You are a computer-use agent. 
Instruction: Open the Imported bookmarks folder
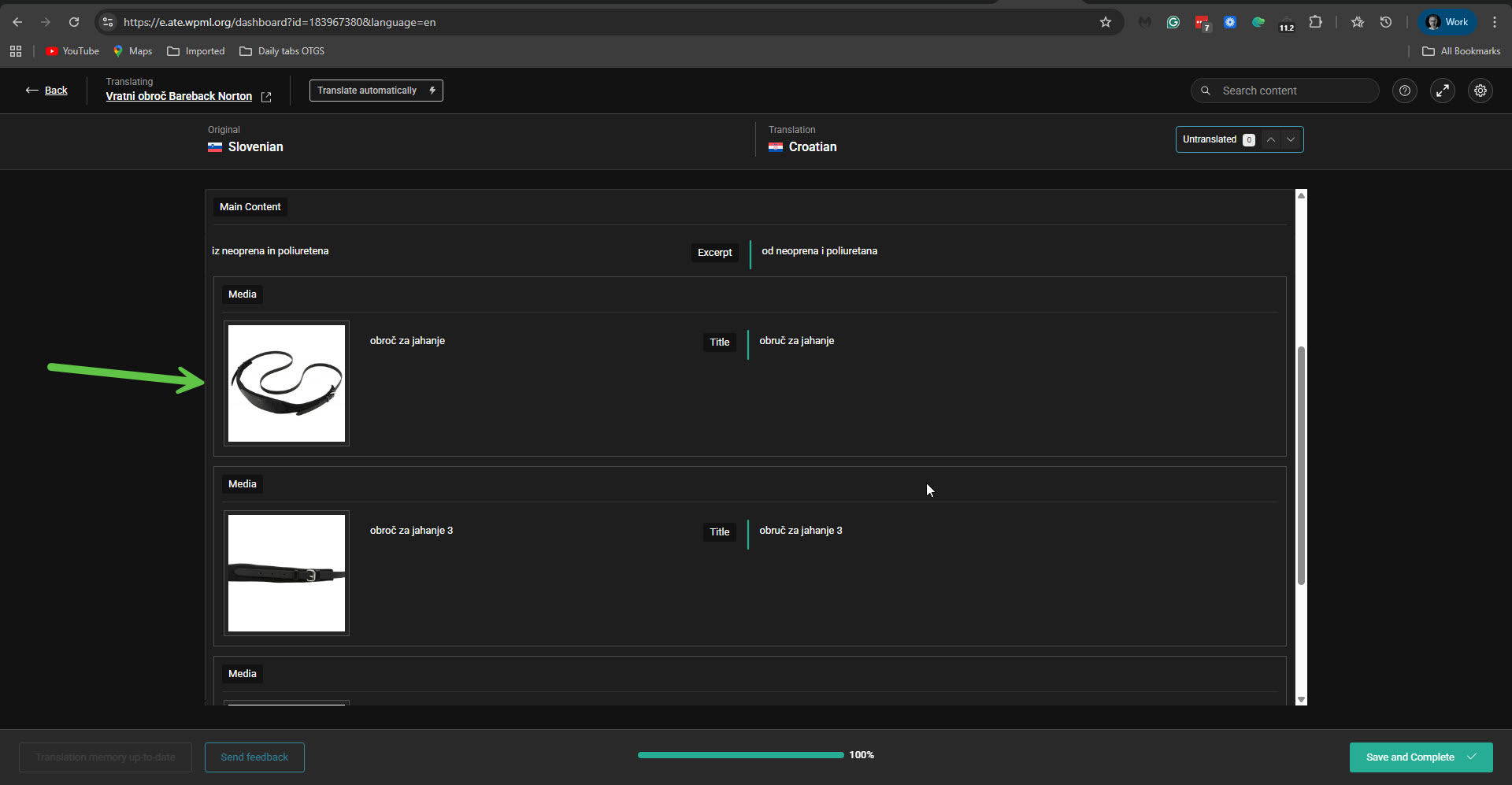(196, 51)
